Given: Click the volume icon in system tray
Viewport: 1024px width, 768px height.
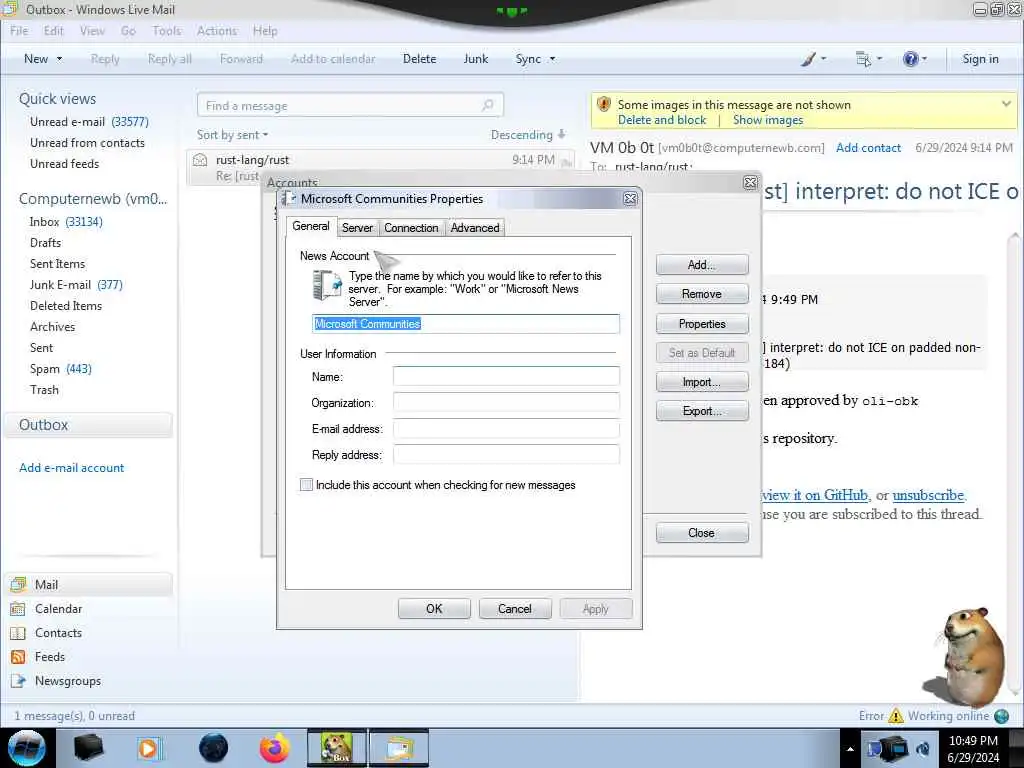Looking at the screenshot, I should click(923, 749).
